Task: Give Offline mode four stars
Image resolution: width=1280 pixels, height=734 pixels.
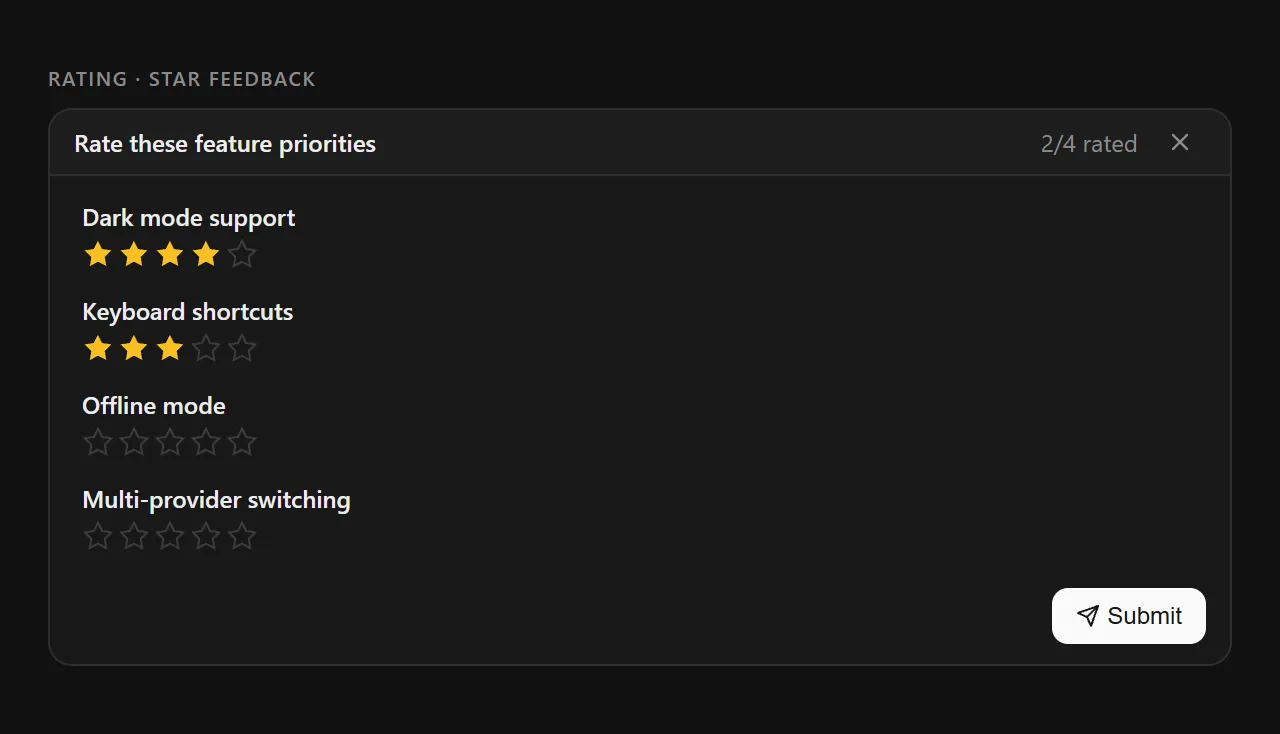Action: coord(206,443)
